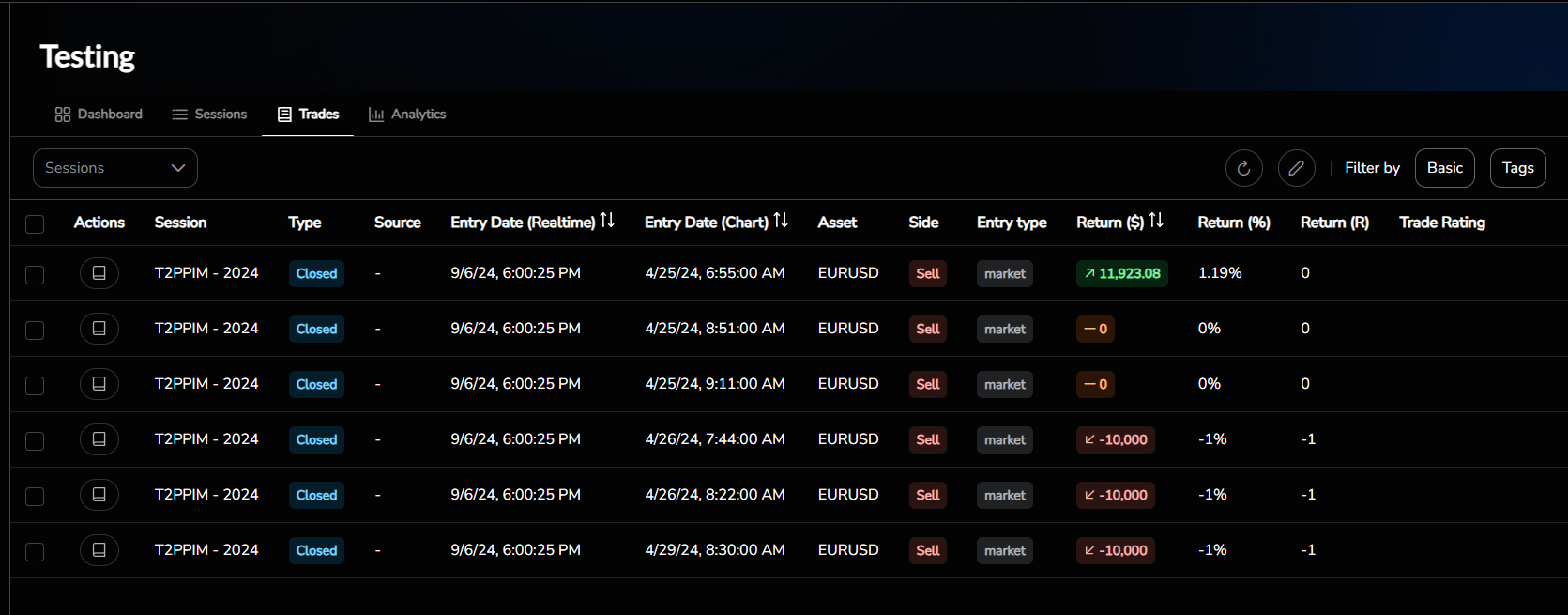Viewport: 1568px width, 615px height.
Task: Toggle the select-all header checkbox
Action: click(x=35, y=223)
